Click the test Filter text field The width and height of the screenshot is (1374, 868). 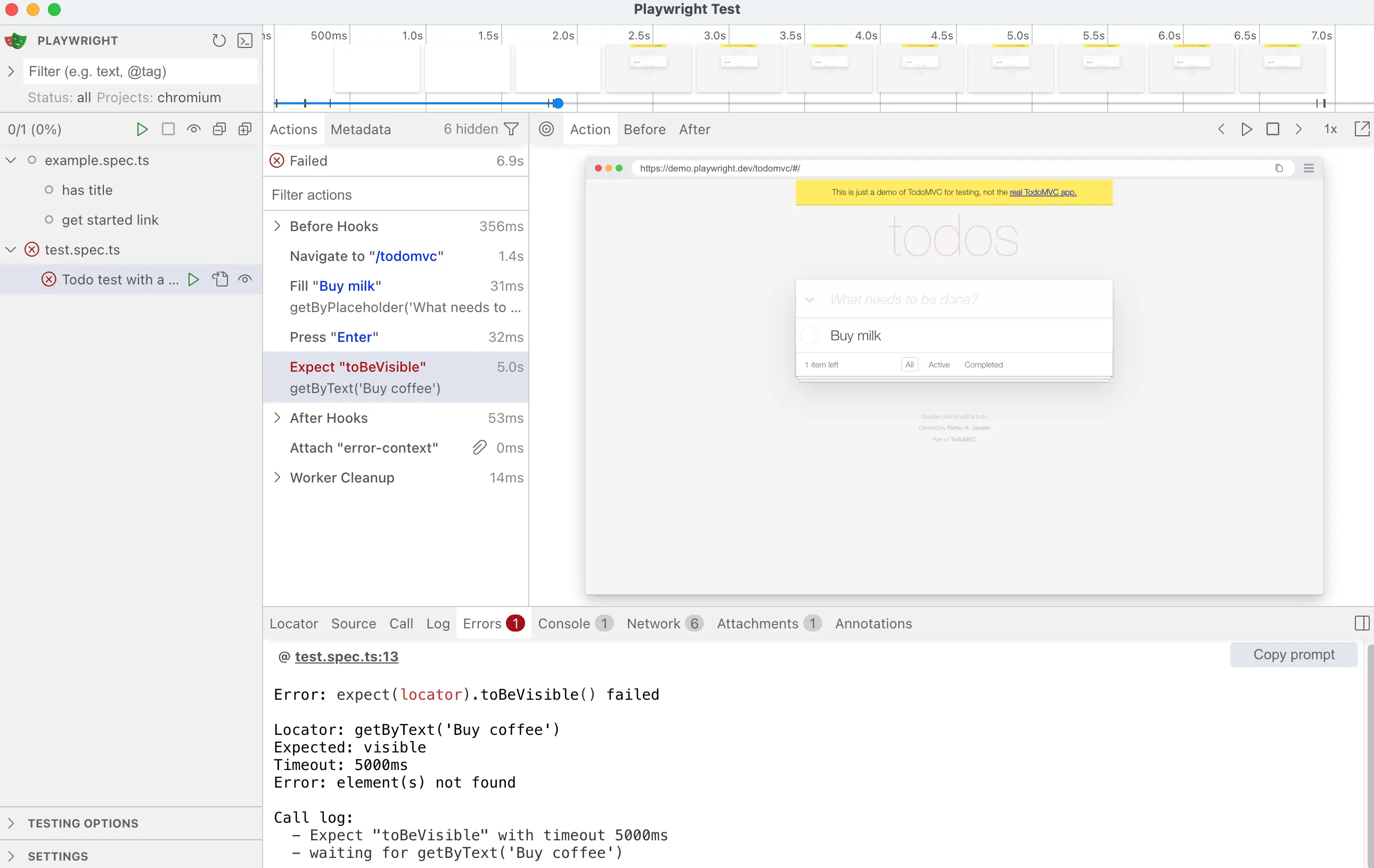pyautogui.click(x=141, y=71)
